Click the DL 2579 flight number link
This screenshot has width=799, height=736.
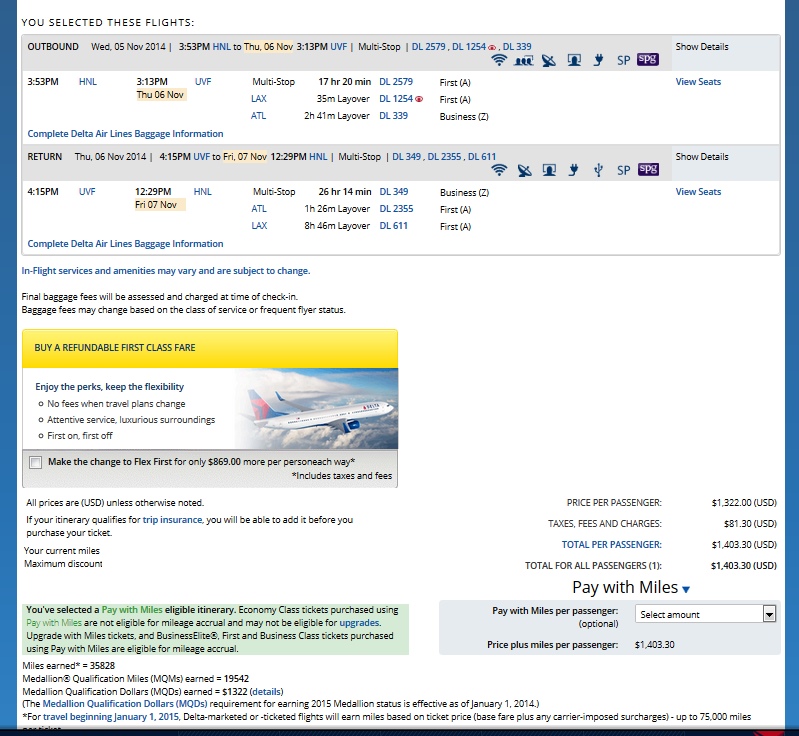coord(396,82)
